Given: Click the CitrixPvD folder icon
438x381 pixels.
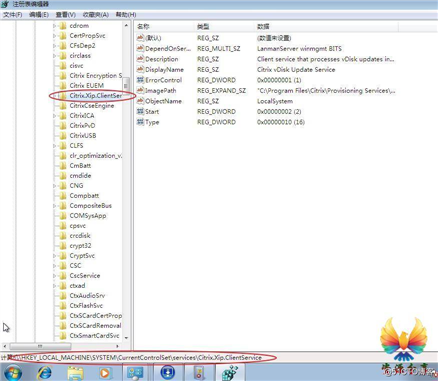Looking at the screenshot, I should point(63,126).
